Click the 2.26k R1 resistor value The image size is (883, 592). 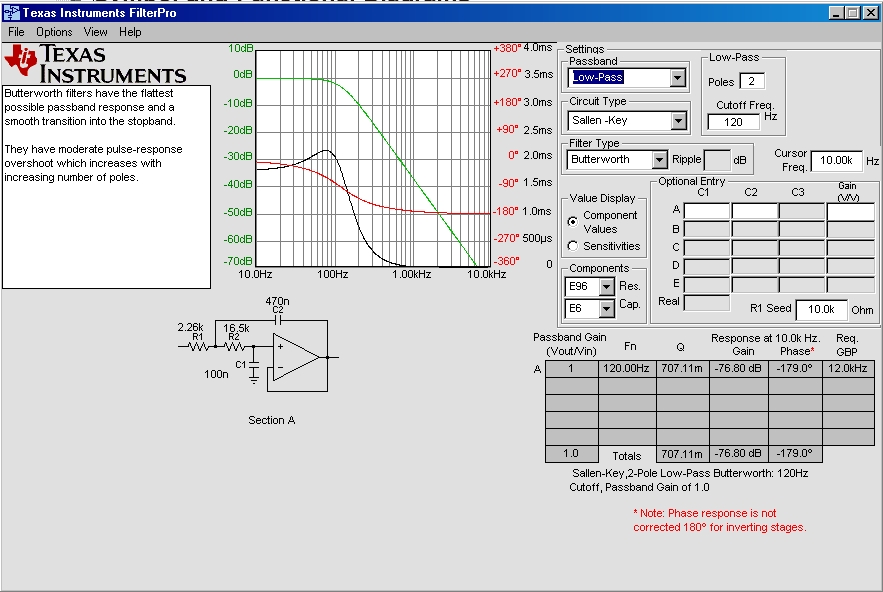click(190, 327)
